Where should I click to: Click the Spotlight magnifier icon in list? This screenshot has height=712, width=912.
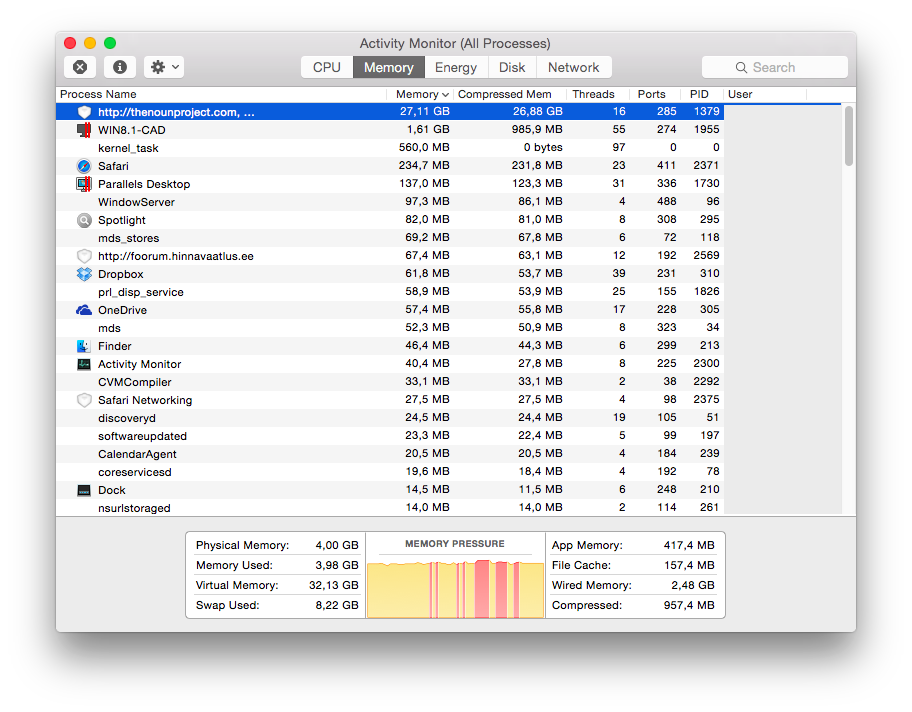84,220
